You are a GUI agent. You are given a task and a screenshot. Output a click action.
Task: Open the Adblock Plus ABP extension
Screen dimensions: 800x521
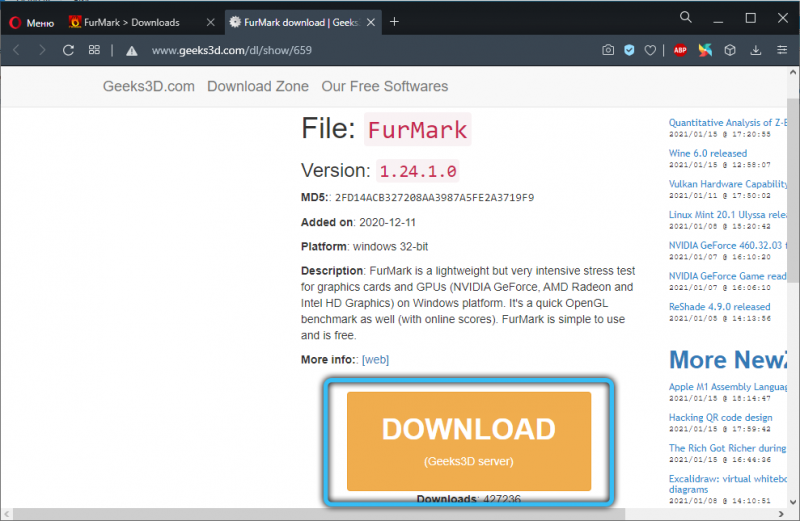coord(680,50)
